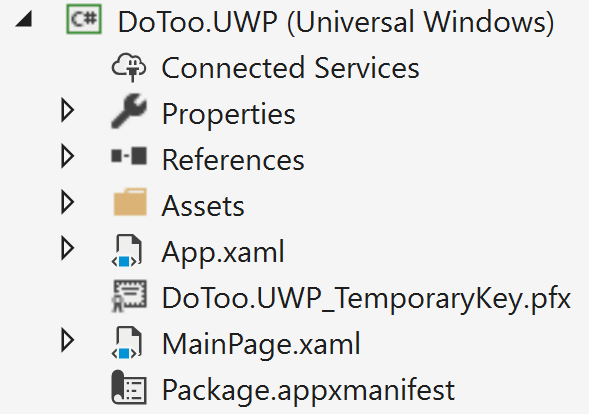Screen dimensions: 589x414
Task: Click the MainPage.xaml file icon
Action: pyautogui.click(x=127, y=342)
